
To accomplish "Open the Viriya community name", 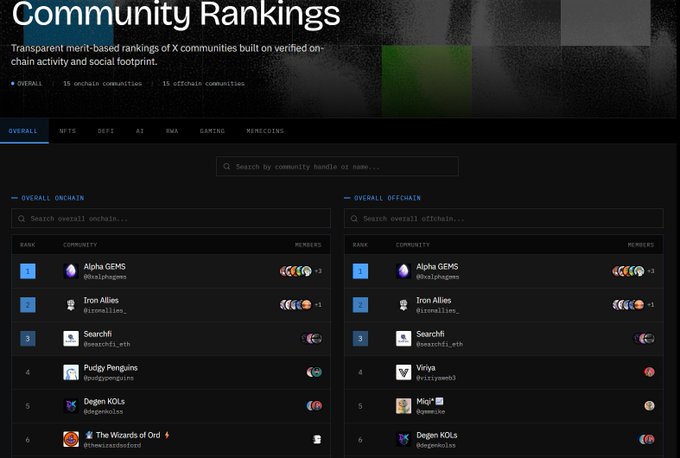I will tap(426, 368).
